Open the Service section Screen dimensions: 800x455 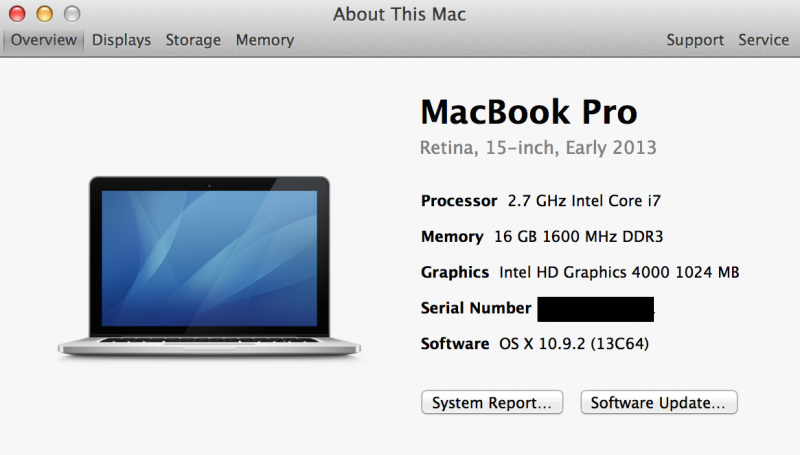coord(763,40)
